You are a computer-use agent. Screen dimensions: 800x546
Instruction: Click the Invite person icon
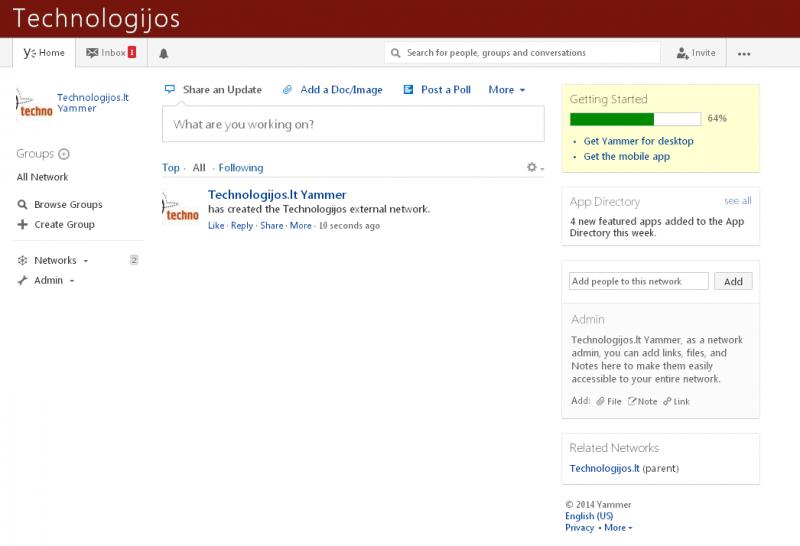[683, 53]
